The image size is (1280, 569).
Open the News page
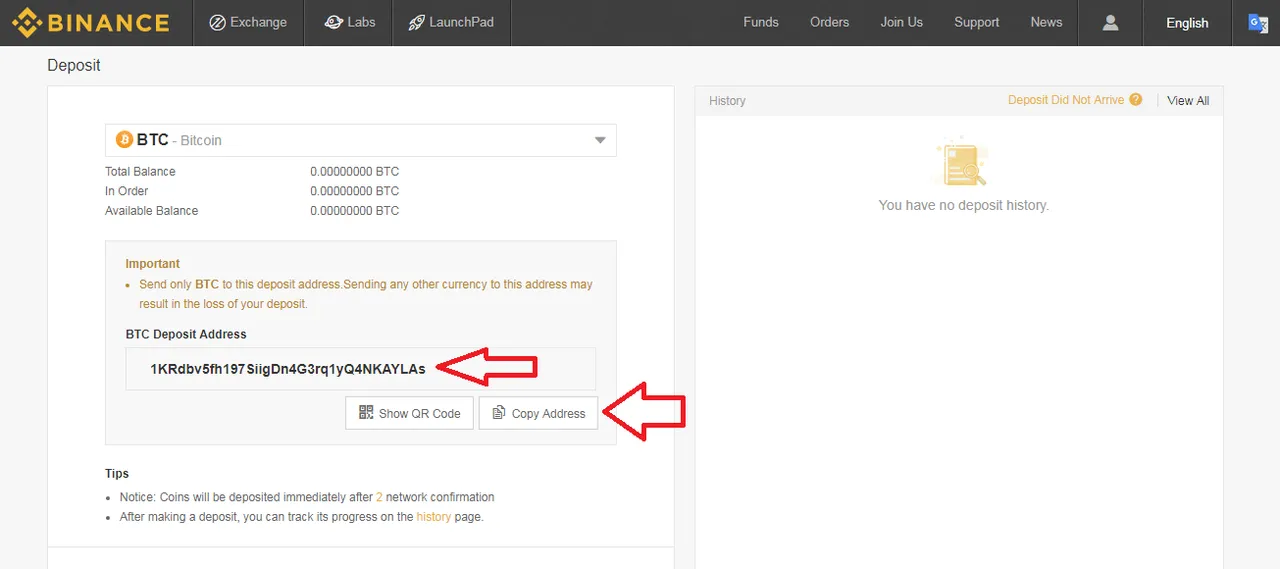1047,22
